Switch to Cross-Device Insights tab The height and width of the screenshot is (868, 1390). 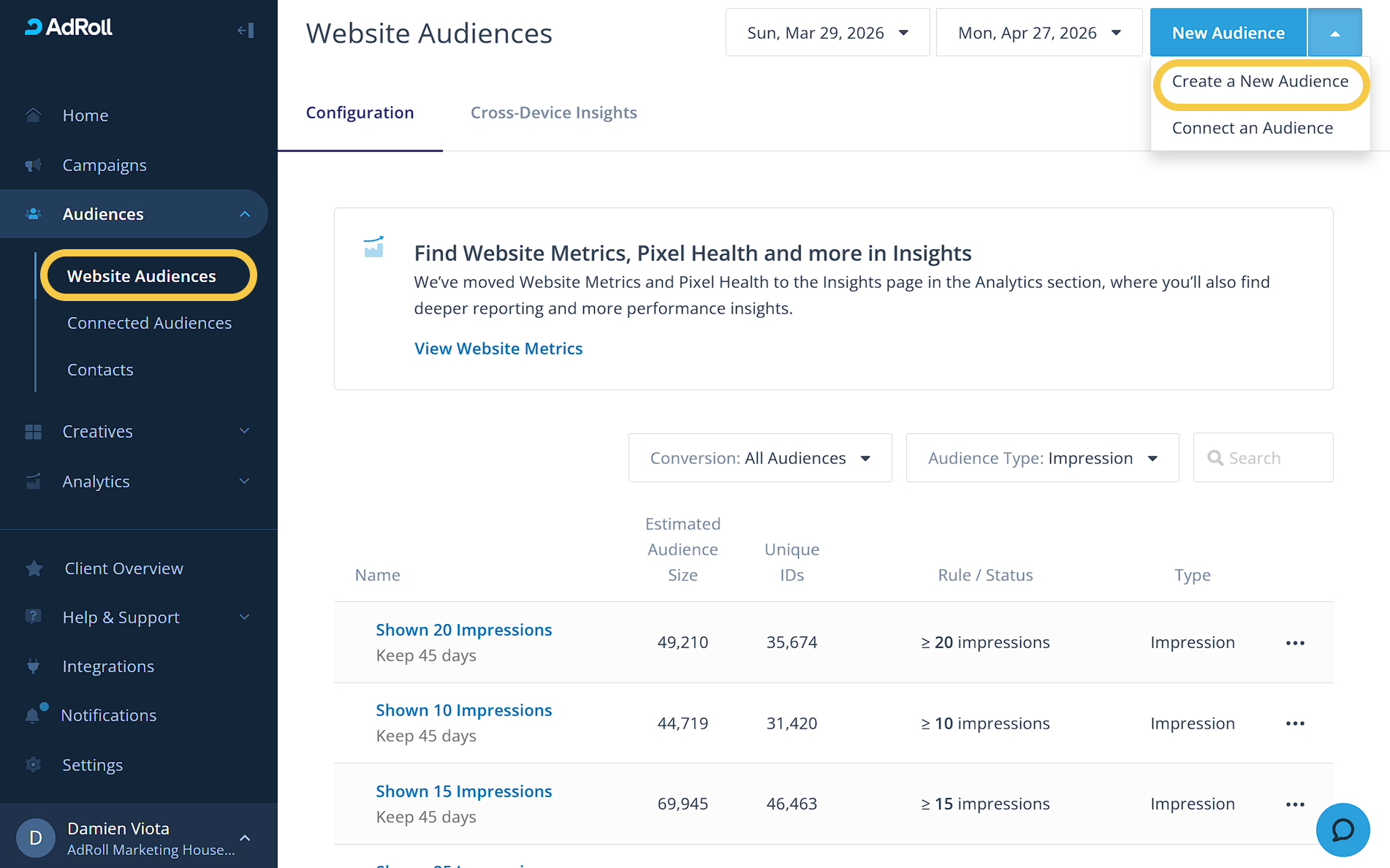point(553,113)
